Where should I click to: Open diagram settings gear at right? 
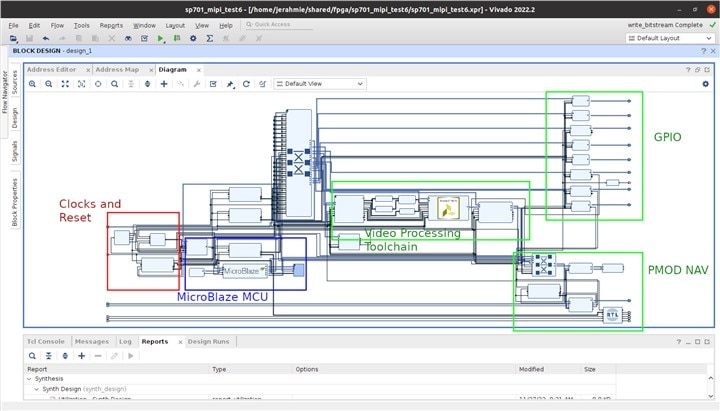706,84
